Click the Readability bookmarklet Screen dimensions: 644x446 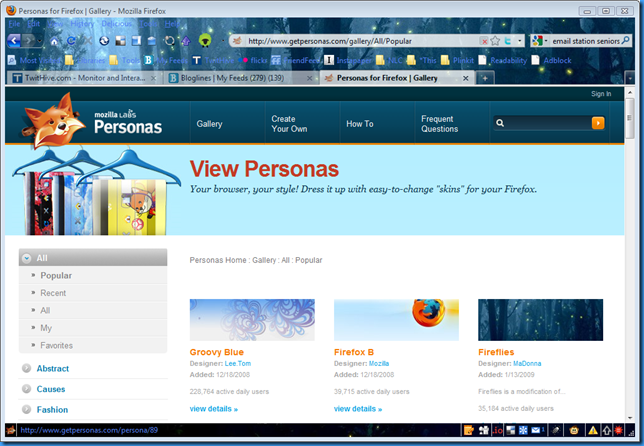coord(503,60)
